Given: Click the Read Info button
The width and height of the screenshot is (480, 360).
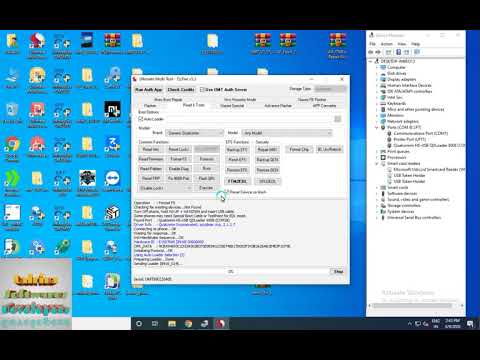Looking at the screenshot, I should (x=151, y=149).
